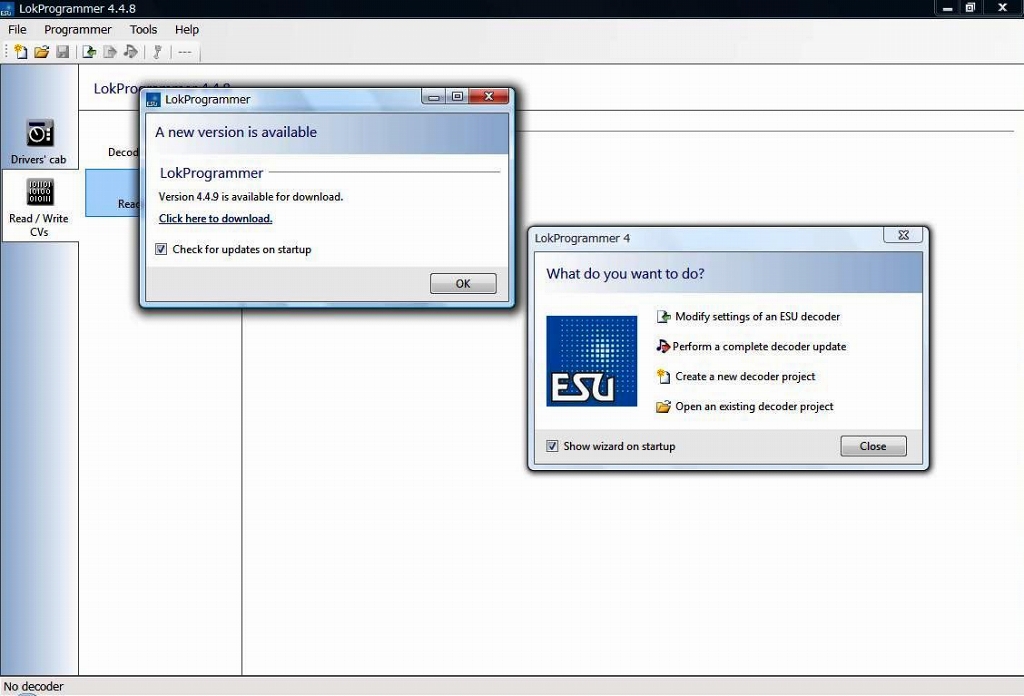Click Modify settings of an ESU decoder

[x=758, y=317]
